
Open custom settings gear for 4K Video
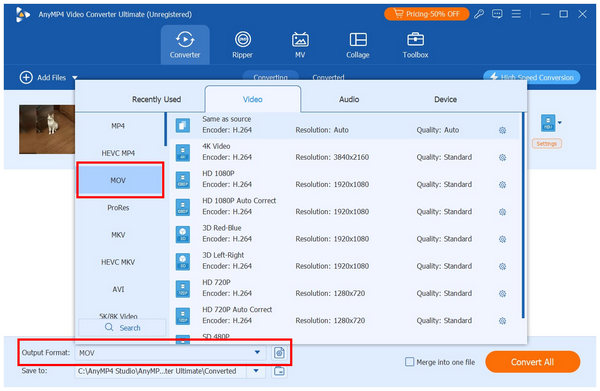click(x=502, y=158)
